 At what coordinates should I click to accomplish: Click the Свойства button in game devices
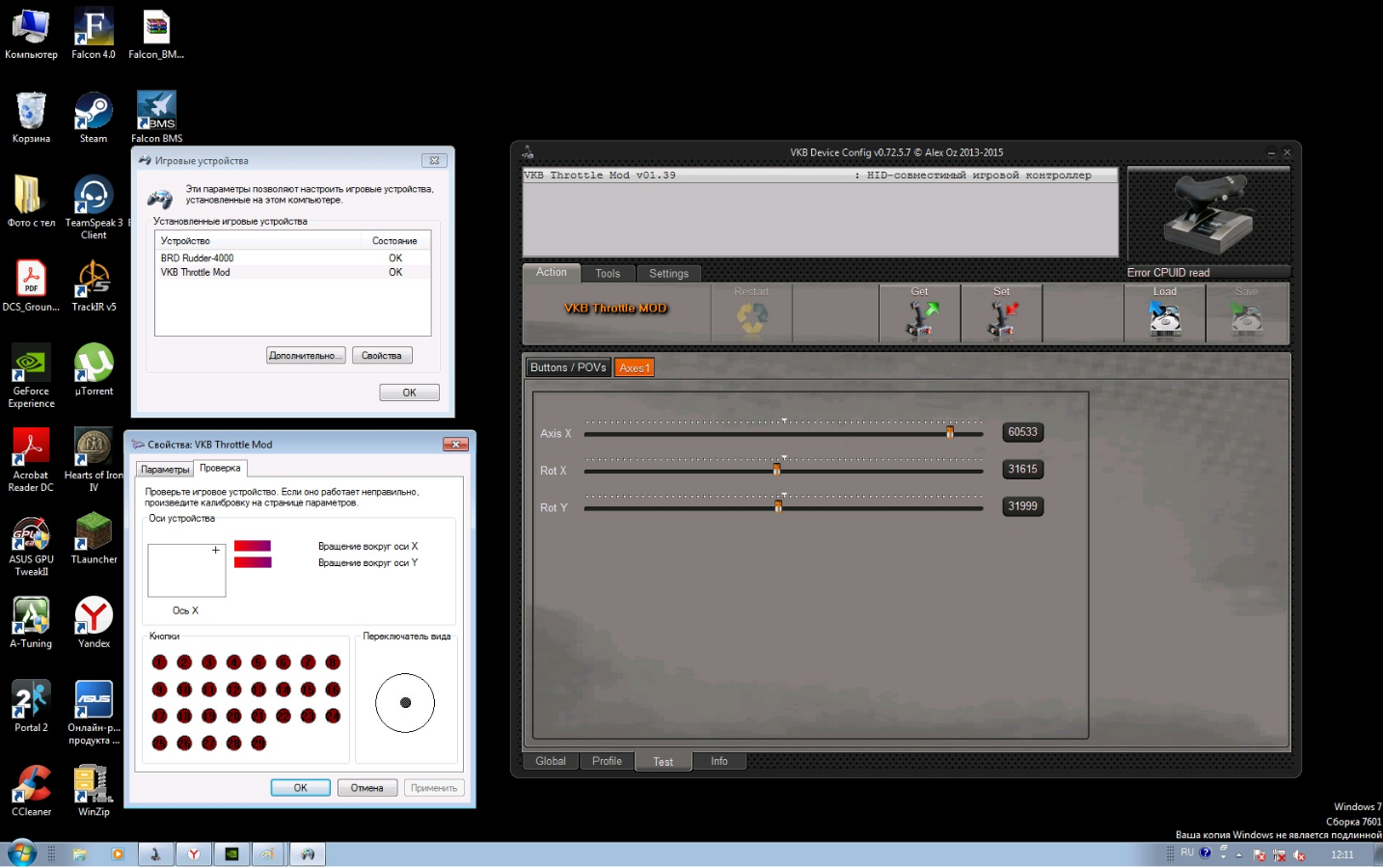pos(382,356)
